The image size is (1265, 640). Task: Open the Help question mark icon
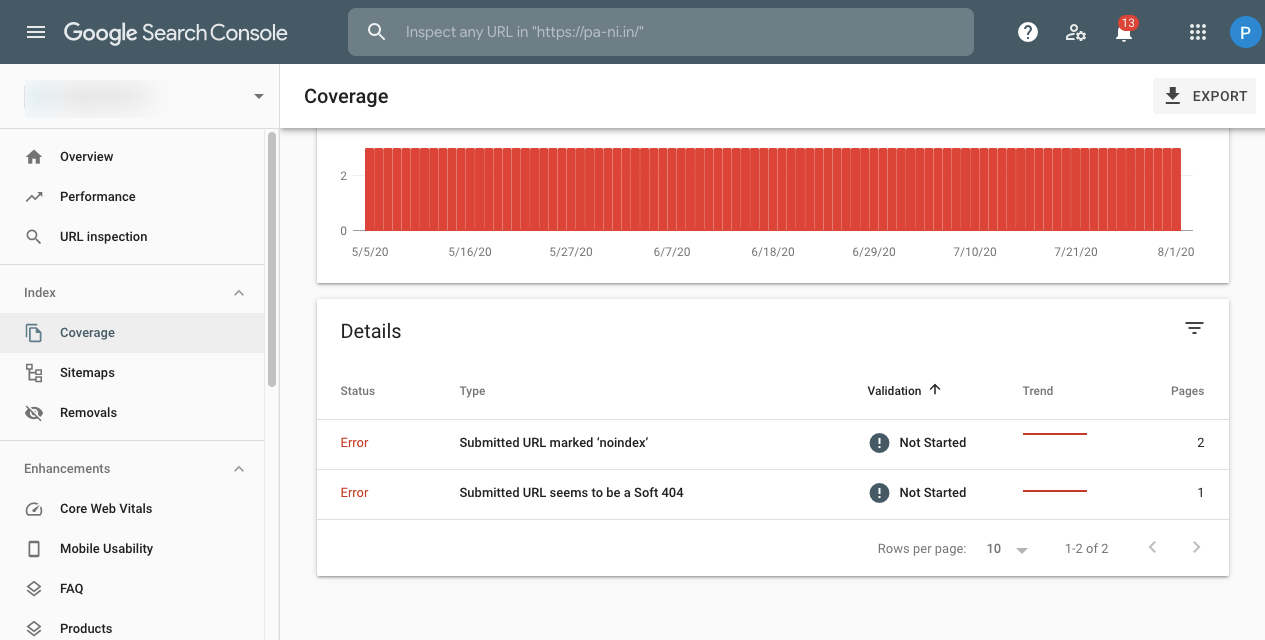[1027, 32]
